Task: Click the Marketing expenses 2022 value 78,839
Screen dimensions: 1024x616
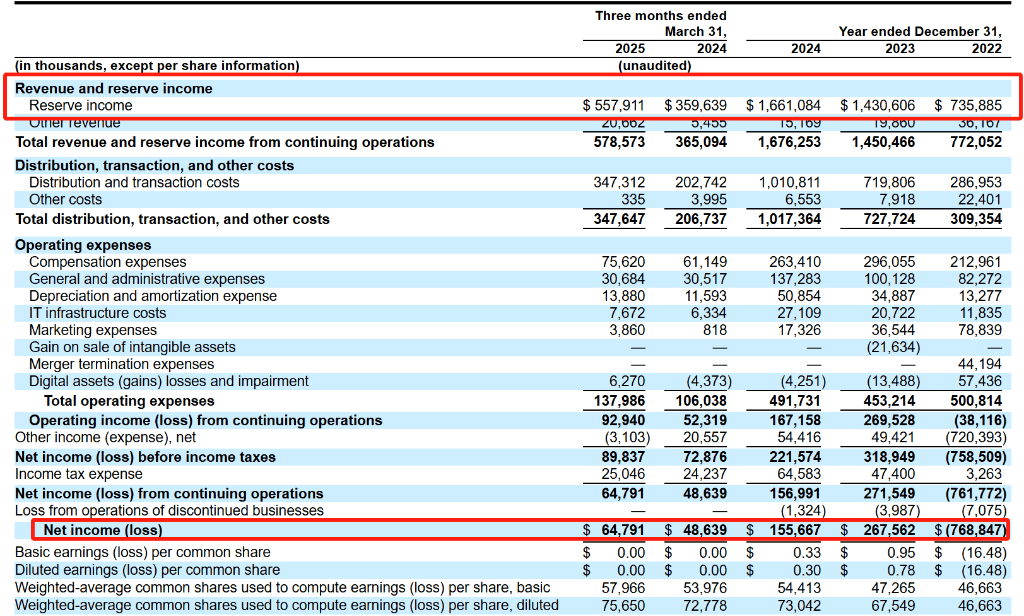Action: coord(976,331)
